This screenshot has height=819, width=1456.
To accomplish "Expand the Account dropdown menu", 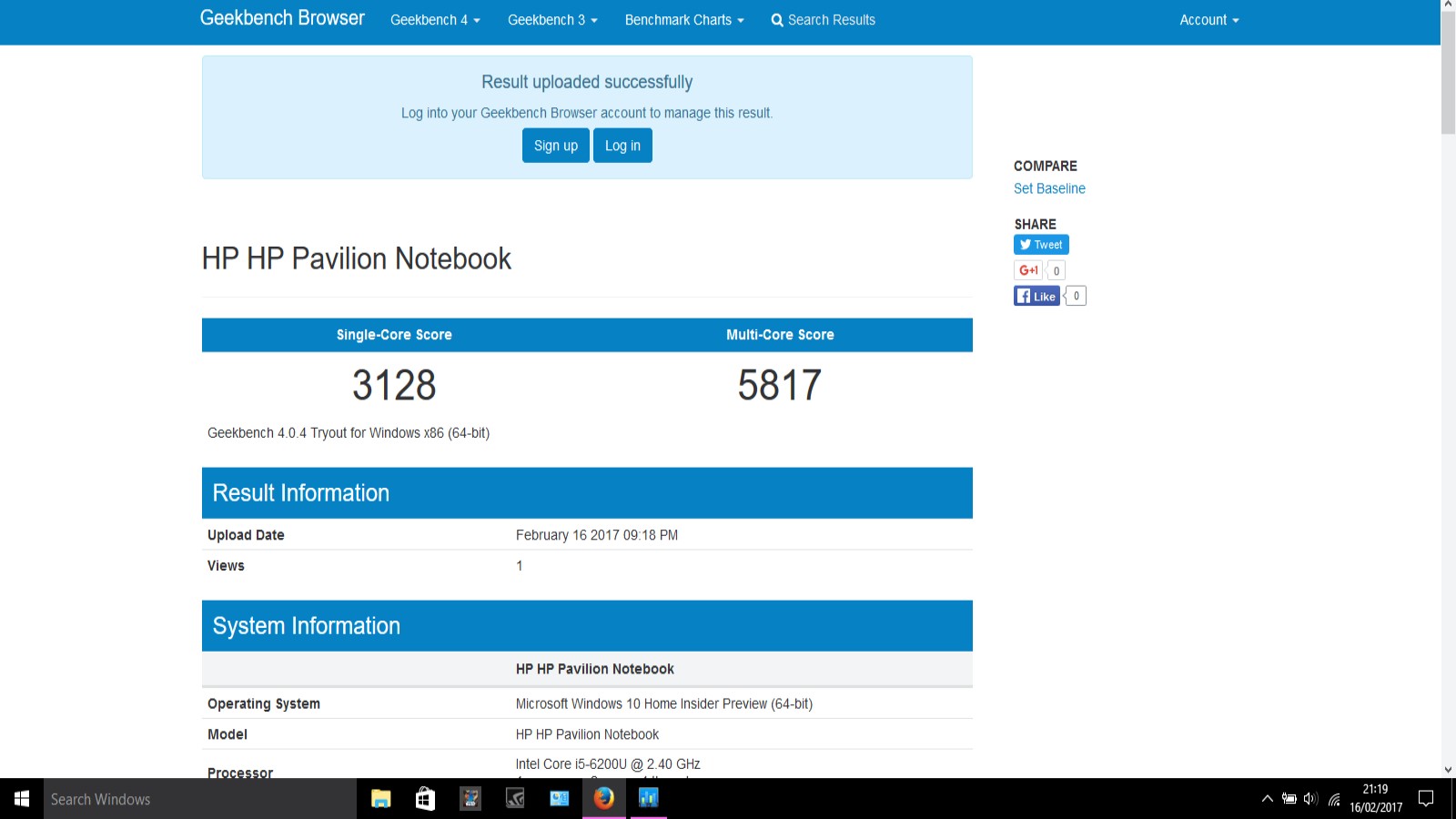I will pos(1209,20).
